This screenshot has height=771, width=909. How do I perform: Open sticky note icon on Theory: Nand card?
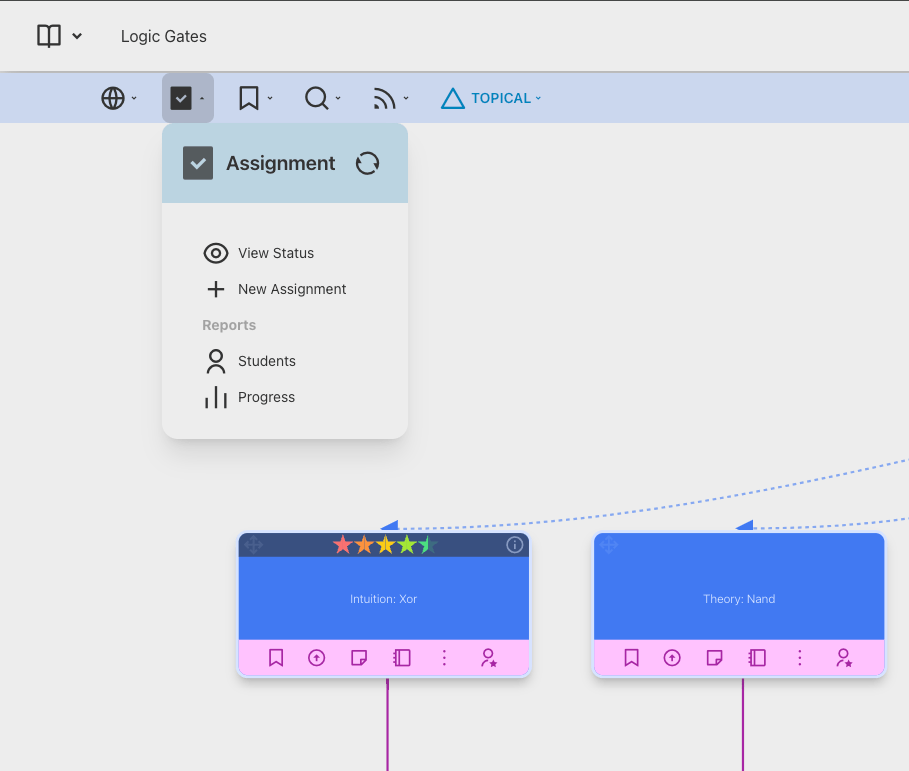coord(714,658)
